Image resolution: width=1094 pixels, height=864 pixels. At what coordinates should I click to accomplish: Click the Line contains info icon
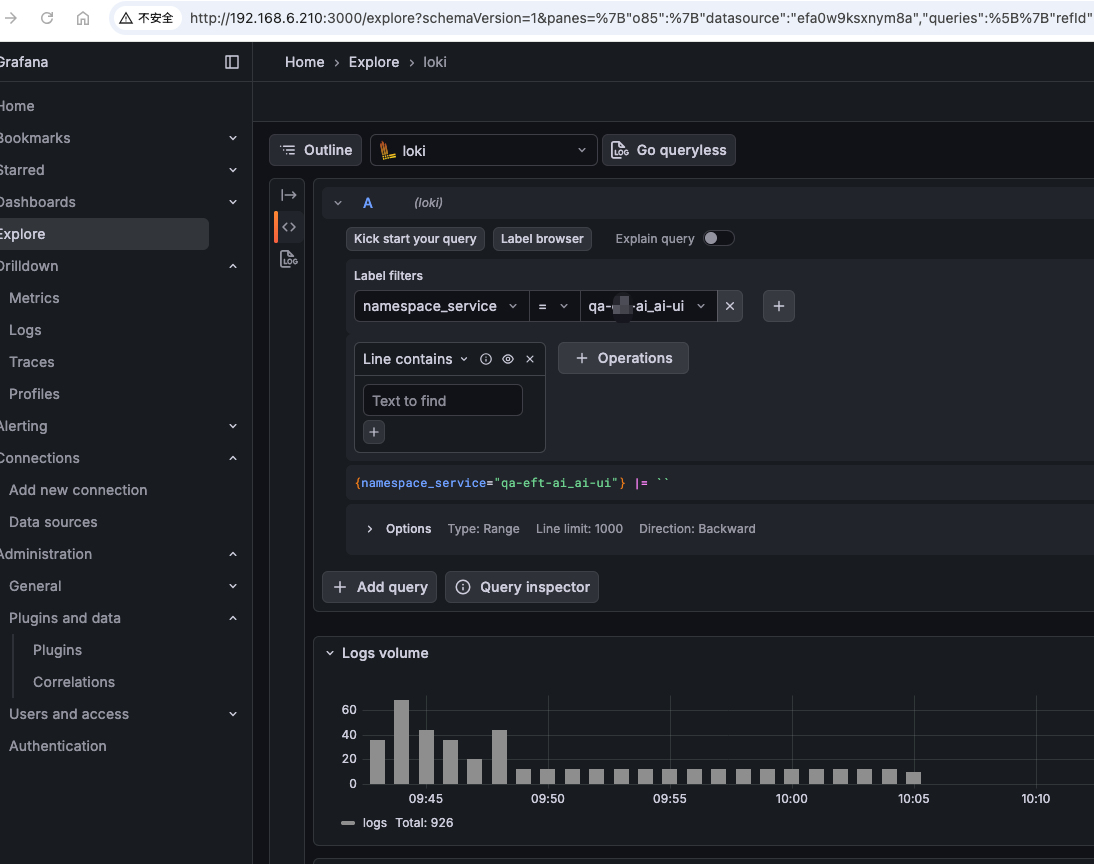coord(486,359)
